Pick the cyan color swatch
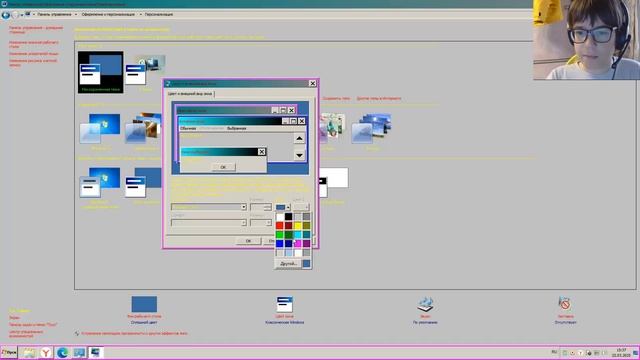This screenshot has width=640, height=360. coord(298,234)
